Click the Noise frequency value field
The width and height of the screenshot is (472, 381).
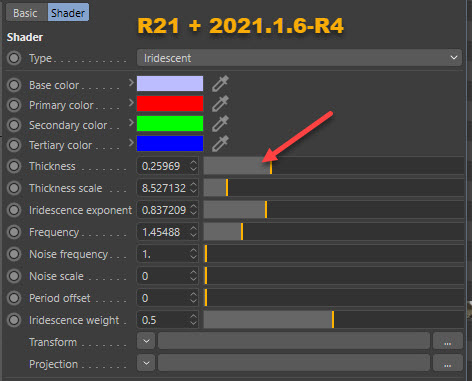tap(163, 254)
